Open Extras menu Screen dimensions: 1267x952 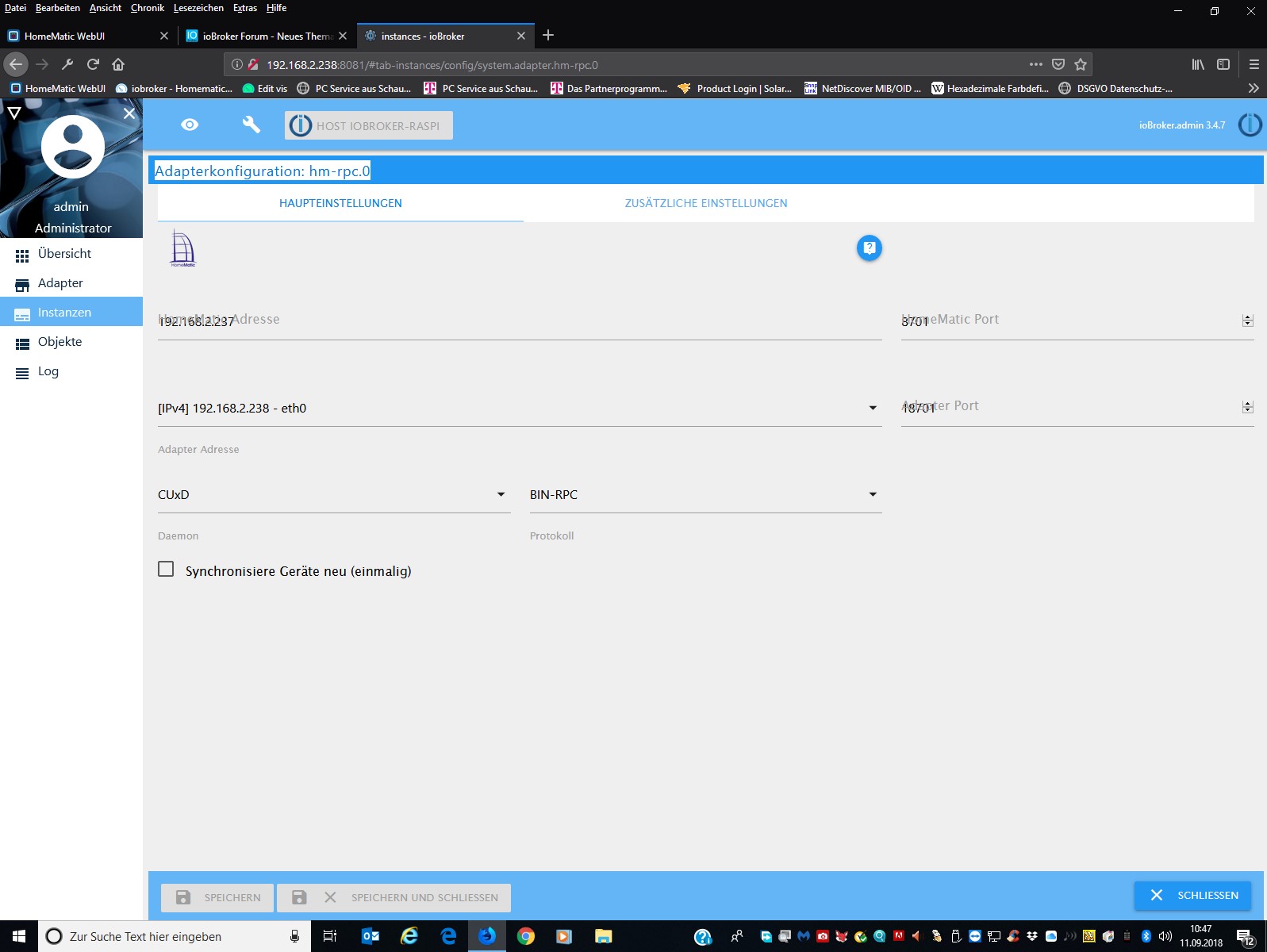245,8
